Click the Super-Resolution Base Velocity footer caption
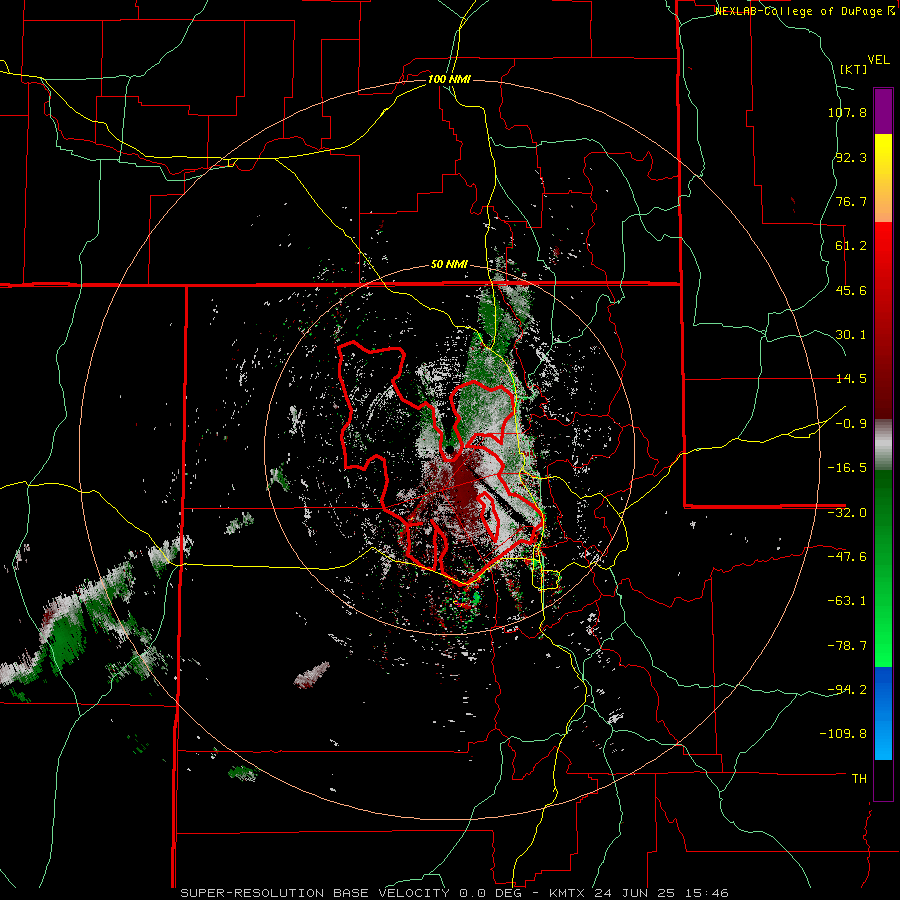The image size is (900, 900). tap(455, 893)
